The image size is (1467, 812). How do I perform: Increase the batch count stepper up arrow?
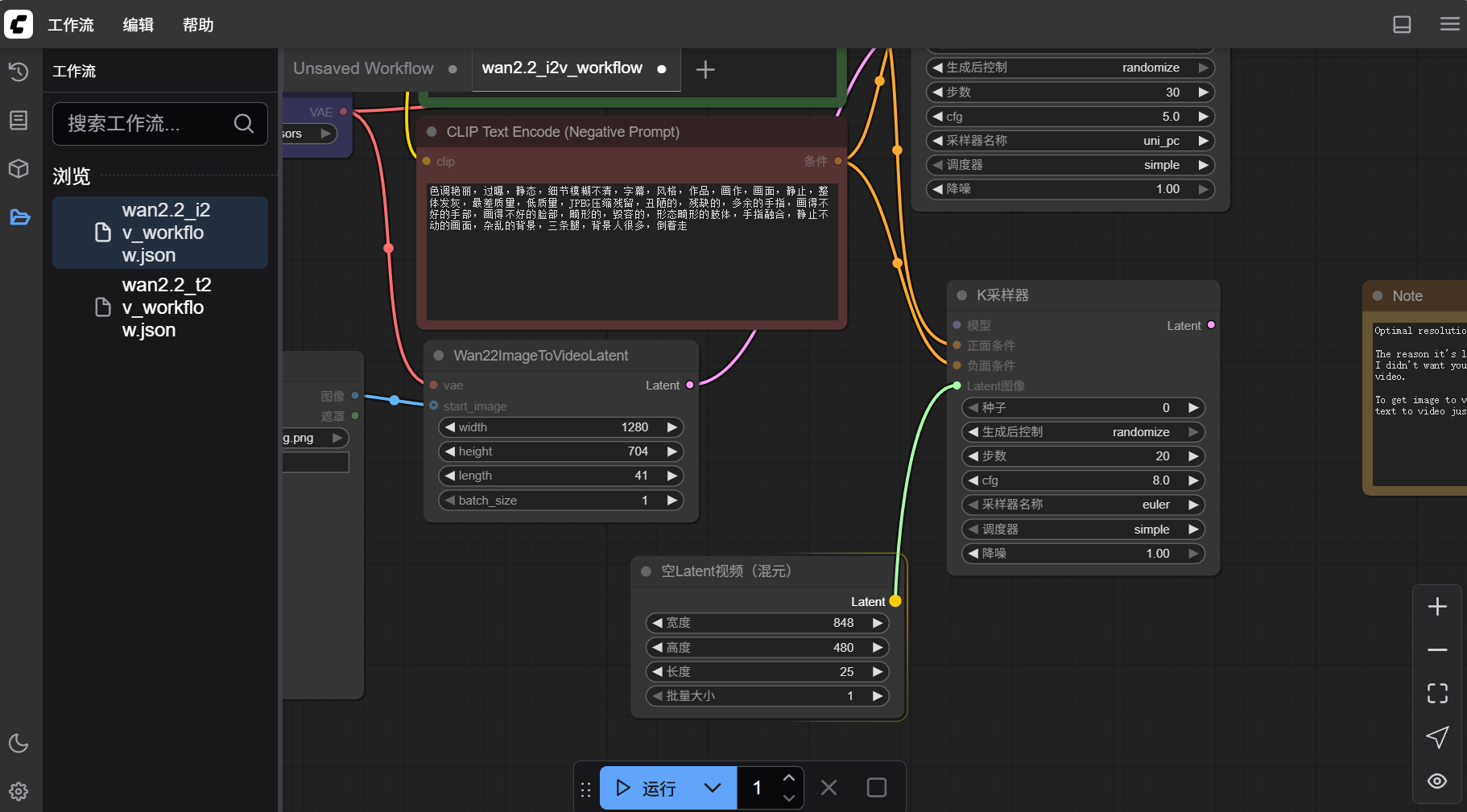[789, 778]
